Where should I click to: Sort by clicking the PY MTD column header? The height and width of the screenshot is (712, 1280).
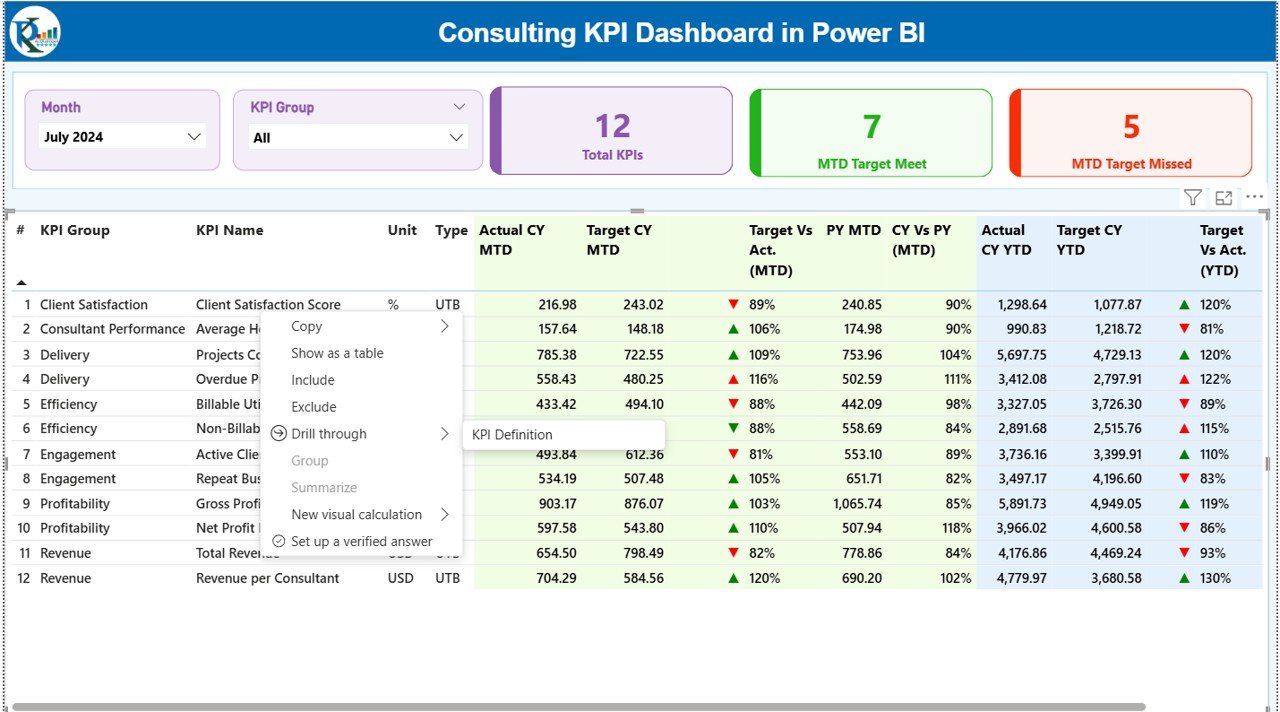[x=852, y=230]
